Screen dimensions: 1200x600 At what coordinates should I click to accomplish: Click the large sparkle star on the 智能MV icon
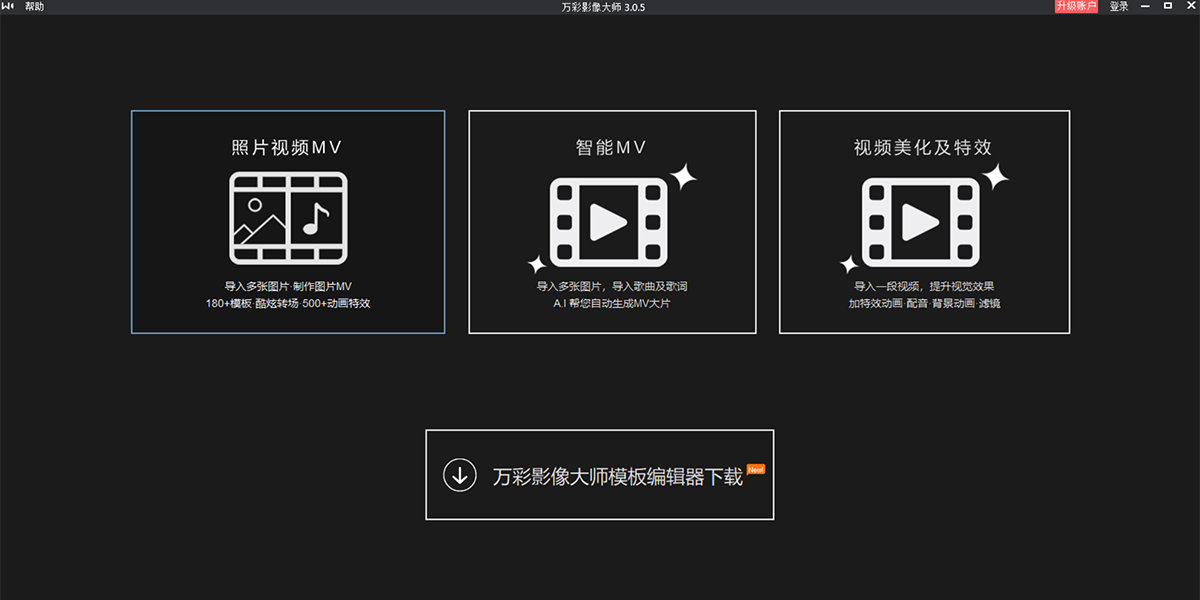pos(683,177)
